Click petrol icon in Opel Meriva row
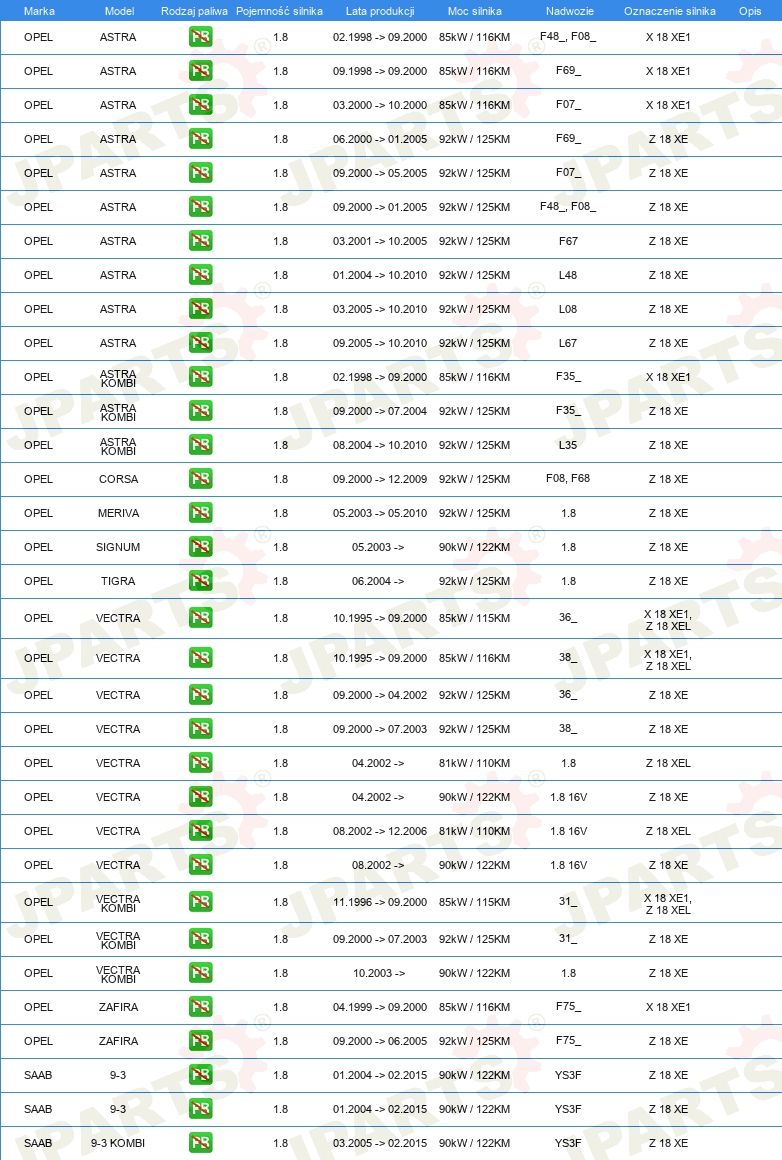Image resolution: width=782 pixels, height=1160 pixels. tap(200, 513)
